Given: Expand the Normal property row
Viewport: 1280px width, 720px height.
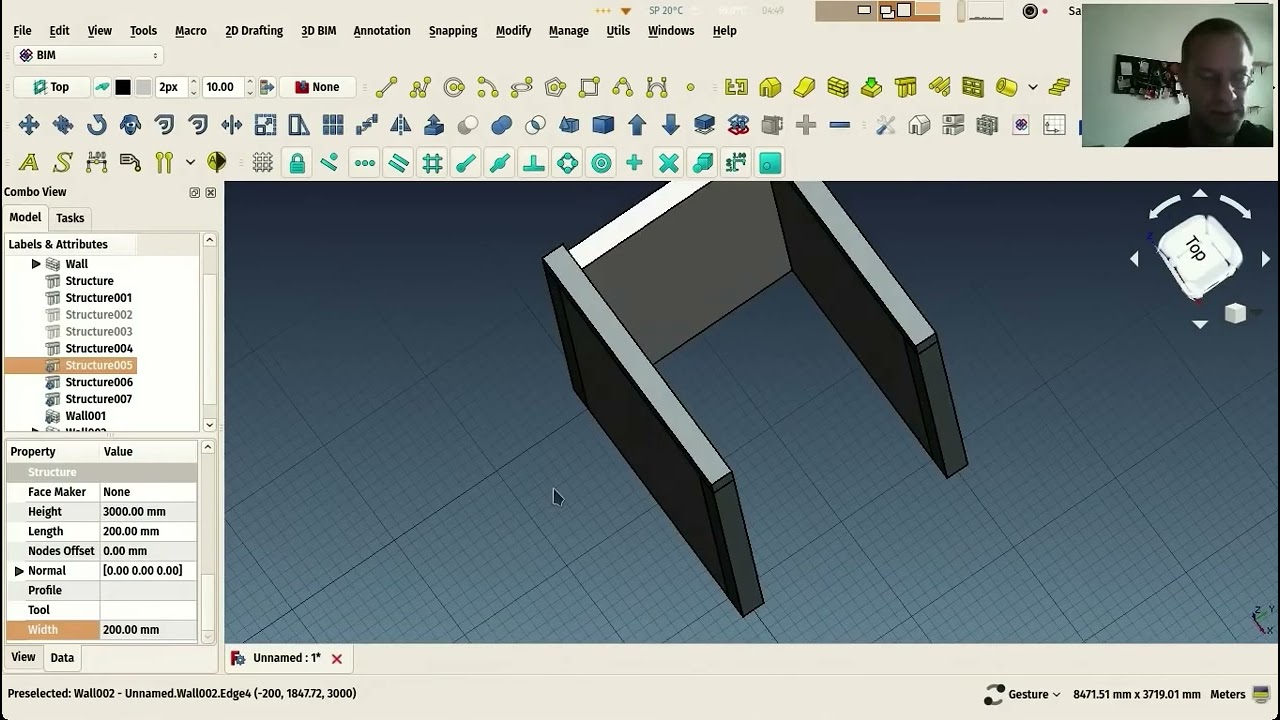Looking at the screenshot, I should coord(18,571).
